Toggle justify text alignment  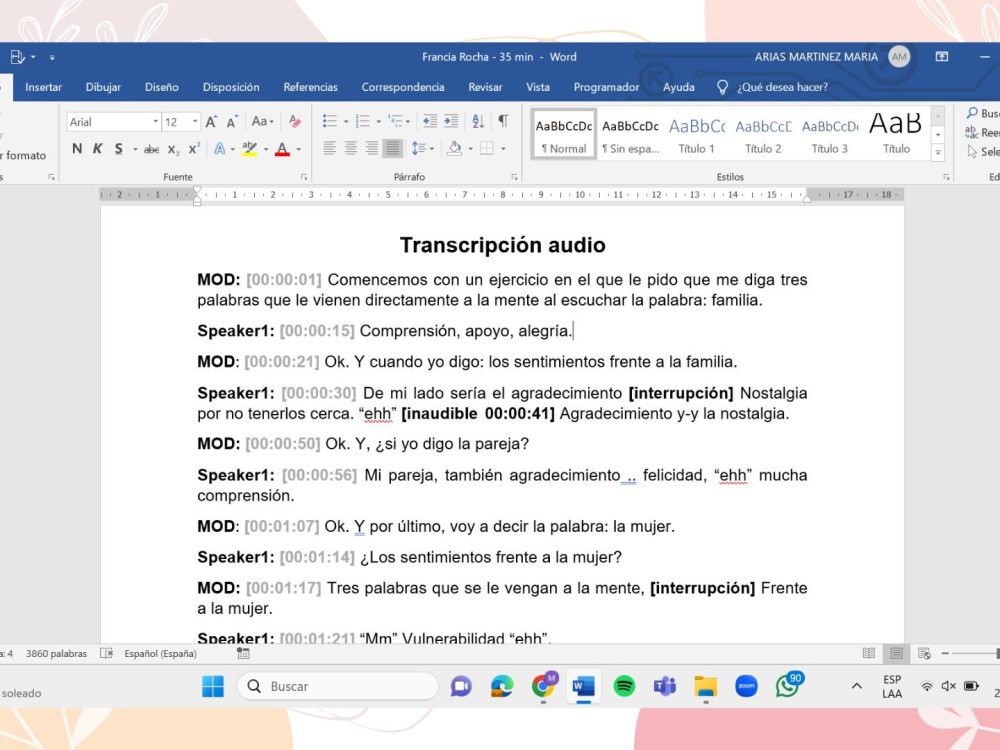tap(393, 149)
